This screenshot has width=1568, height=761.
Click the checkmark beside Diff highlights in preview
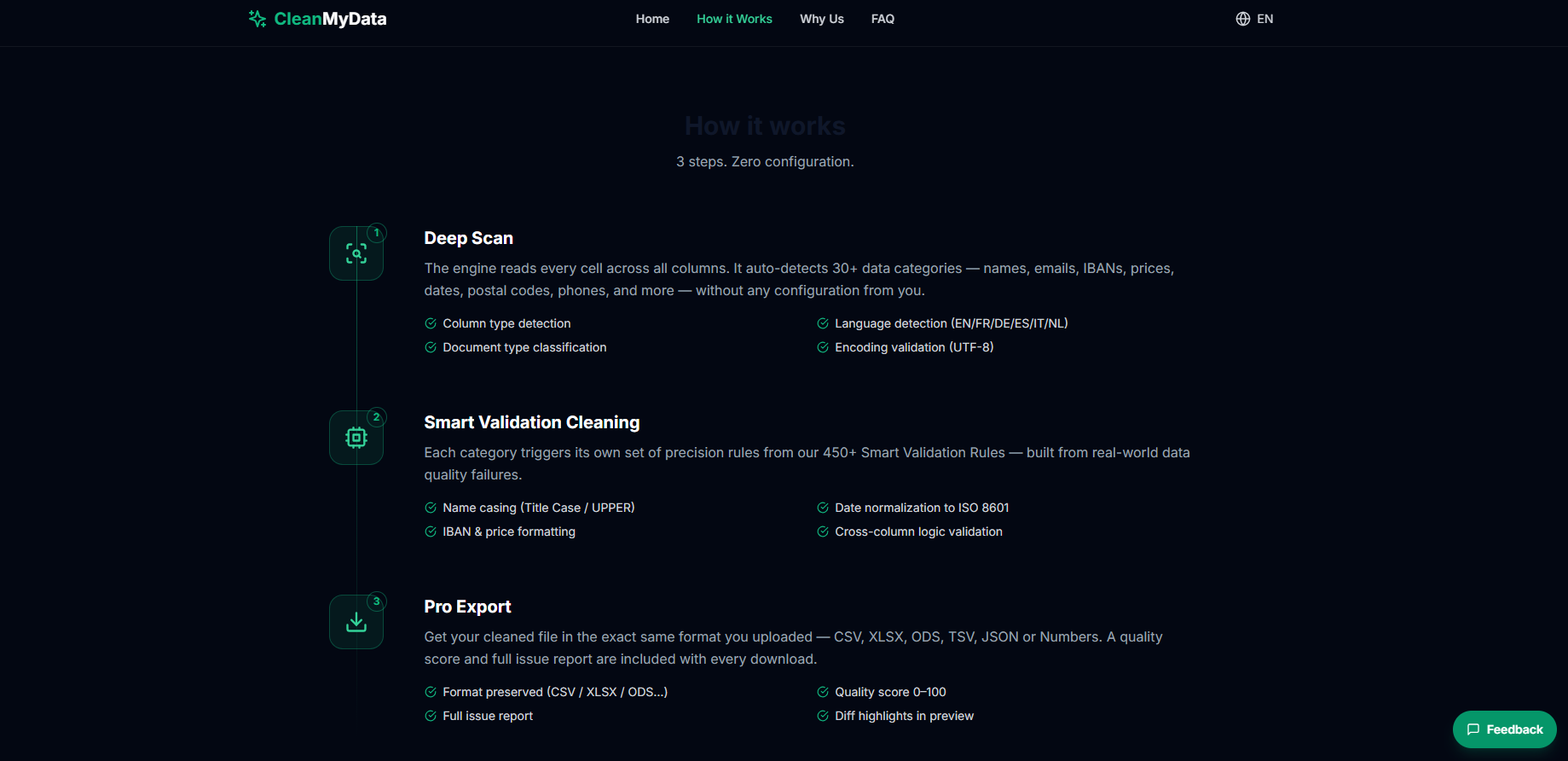coord(823,716)
